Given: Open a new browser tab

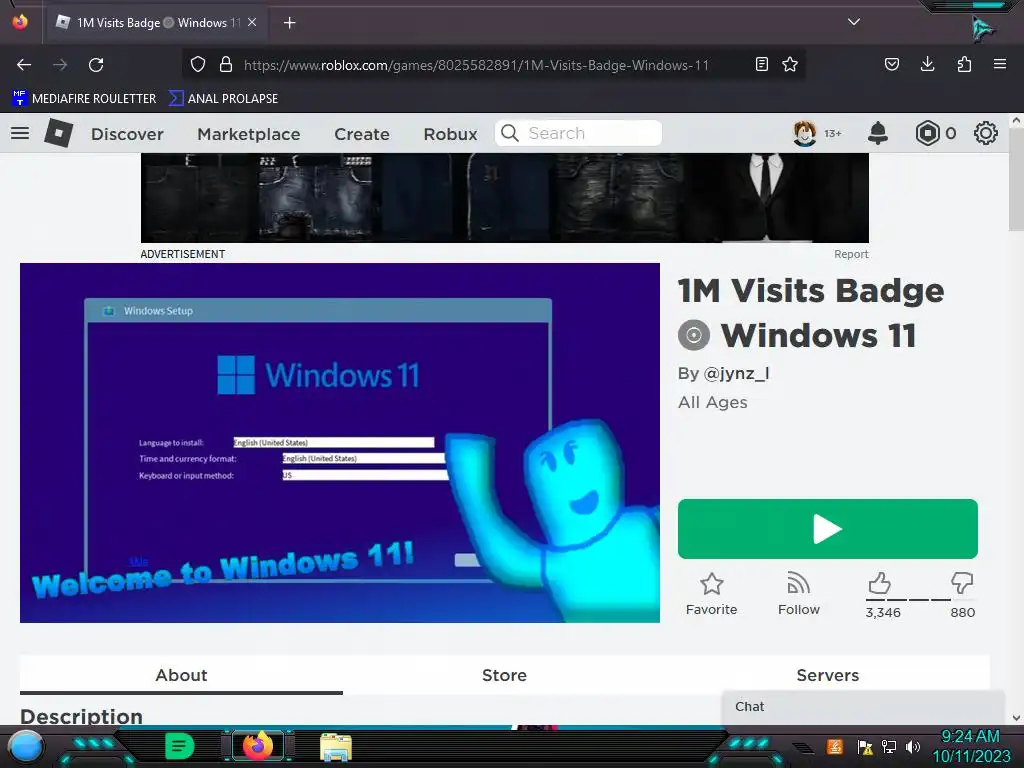Looking at the screenshot, I should [x=290, y=23].
